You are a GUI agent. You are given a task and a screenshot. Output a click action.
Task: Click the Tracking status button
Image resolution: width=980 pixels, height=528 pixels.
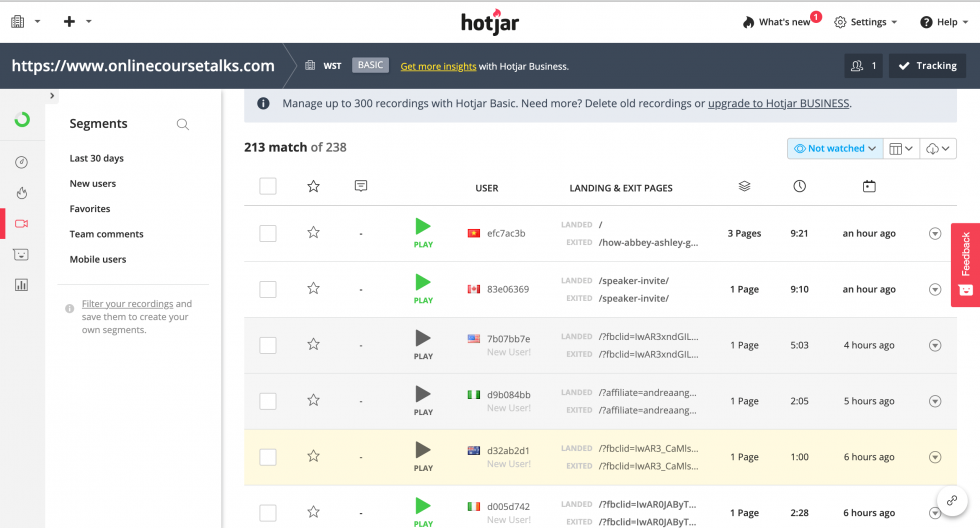coord(928,66)
